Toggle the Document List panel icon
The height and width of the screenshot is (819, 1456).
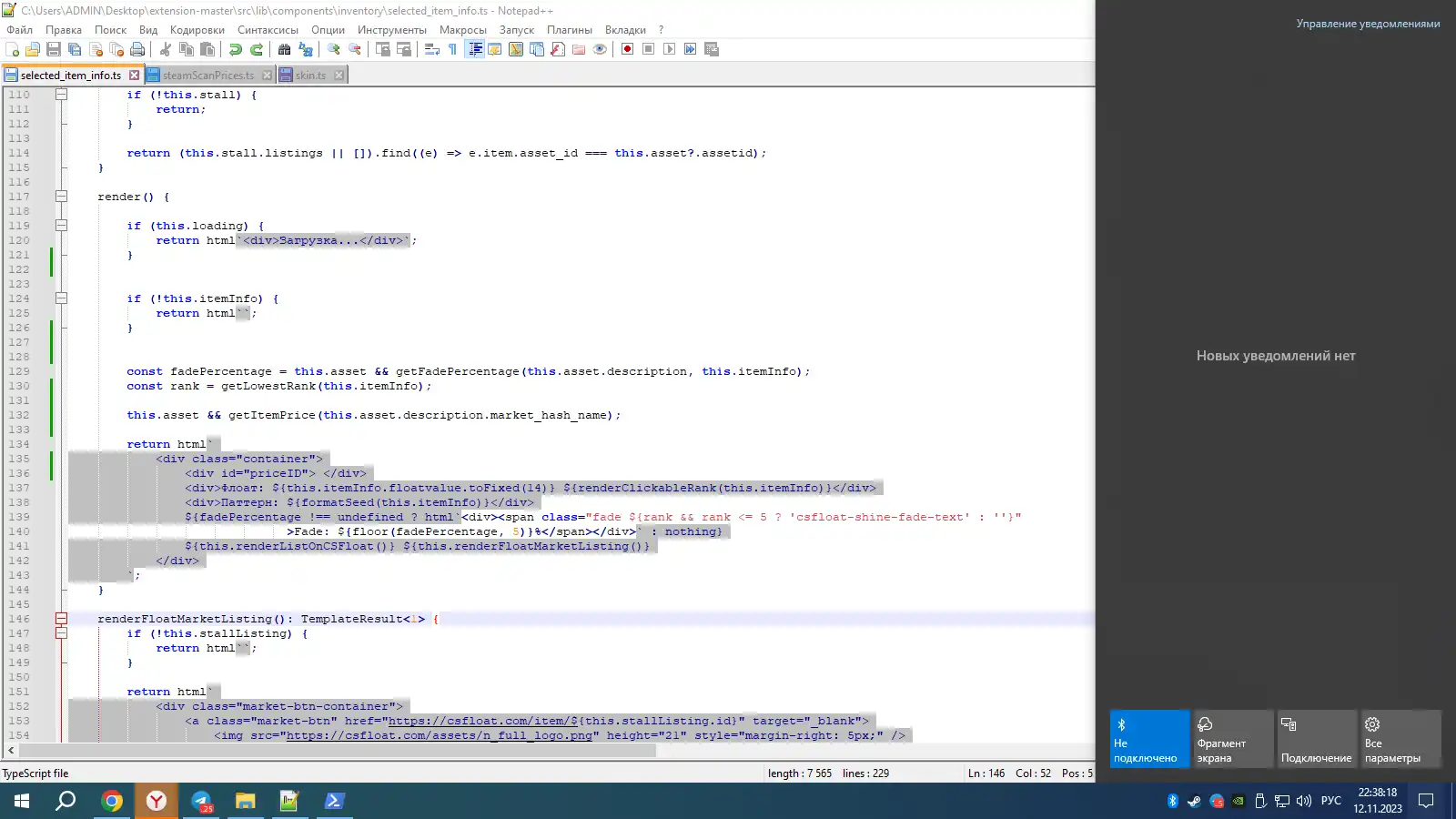pyautogui.click(x=537, y=49)
